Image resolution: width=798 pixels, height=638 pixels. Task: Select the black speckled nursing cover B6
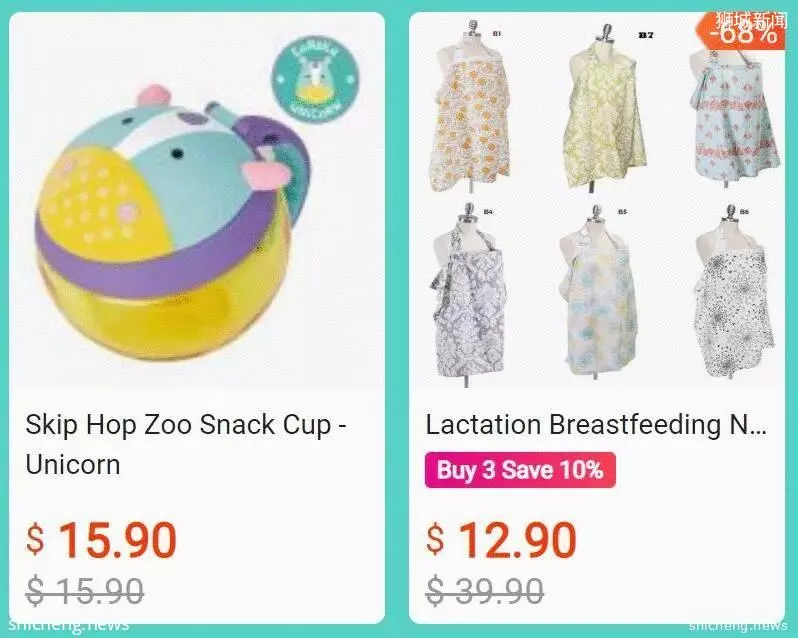(733, 293)
